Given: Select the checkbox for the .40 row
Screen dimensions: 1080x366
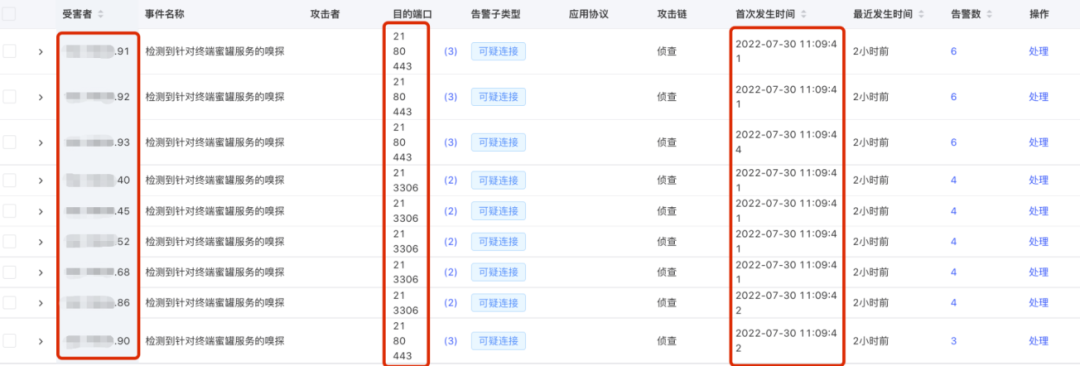Looking at the screenshot, I should (9, 180).
